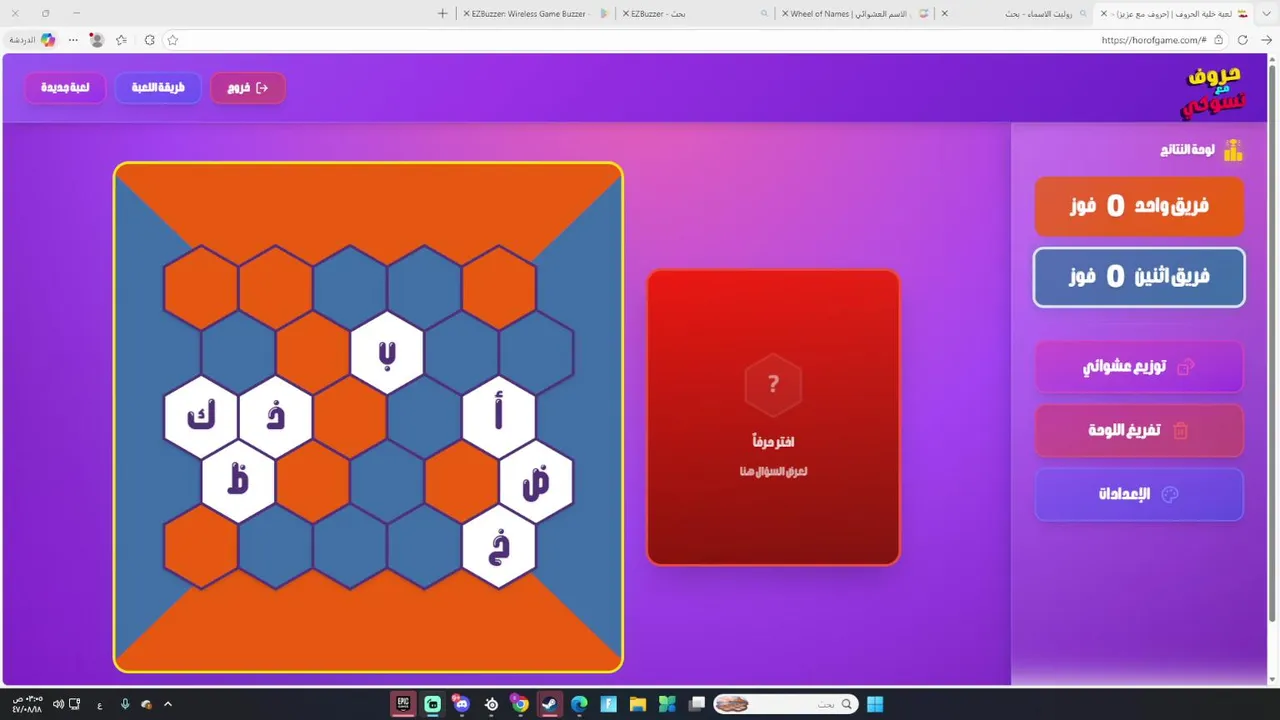Image resolution: width=1280 pixels, height=720 pixels.
Task: Open Discord from taskbar
Action: 461,704
